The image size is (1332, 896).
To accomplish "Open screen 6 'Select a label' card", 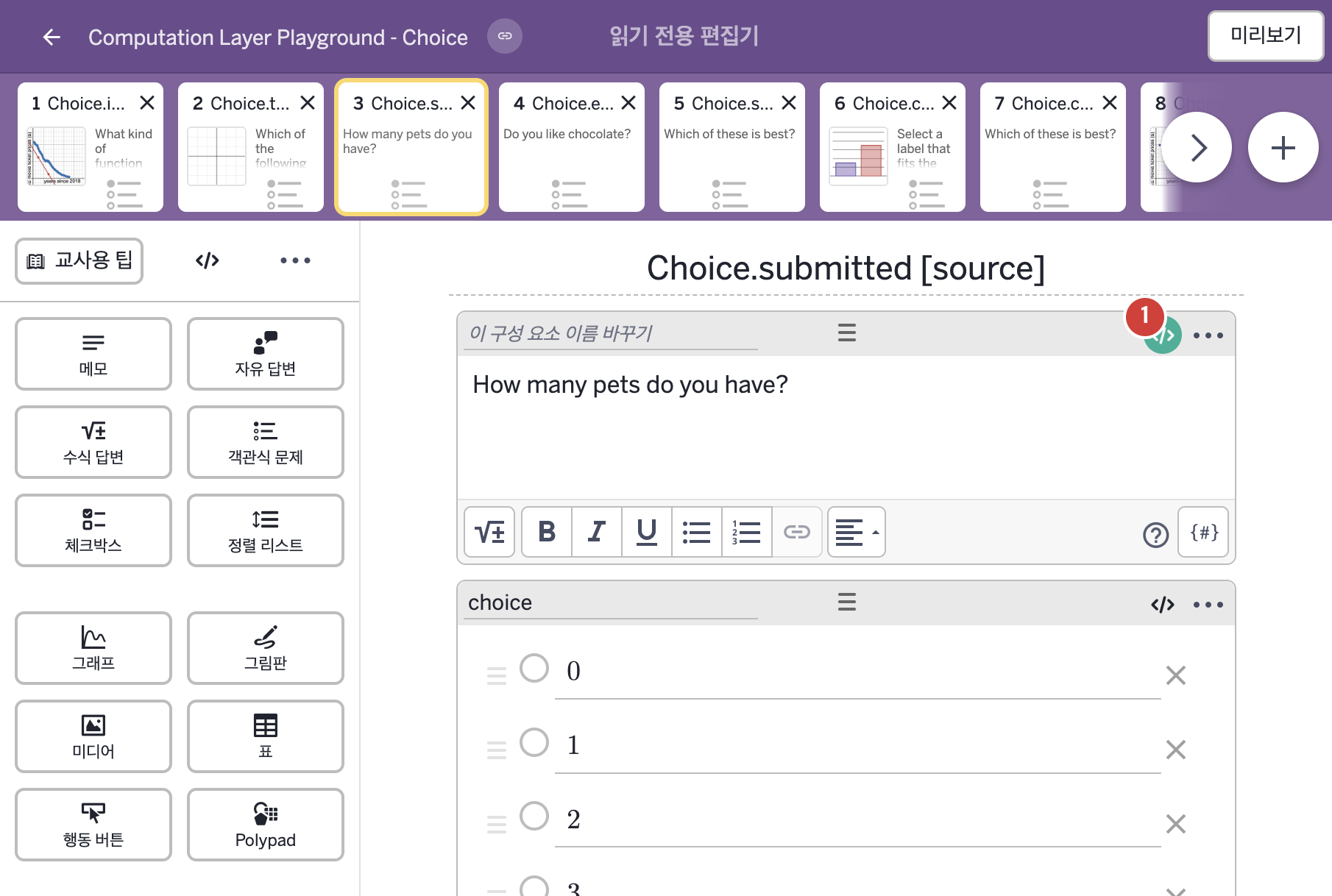I will [x=893, y=147].
